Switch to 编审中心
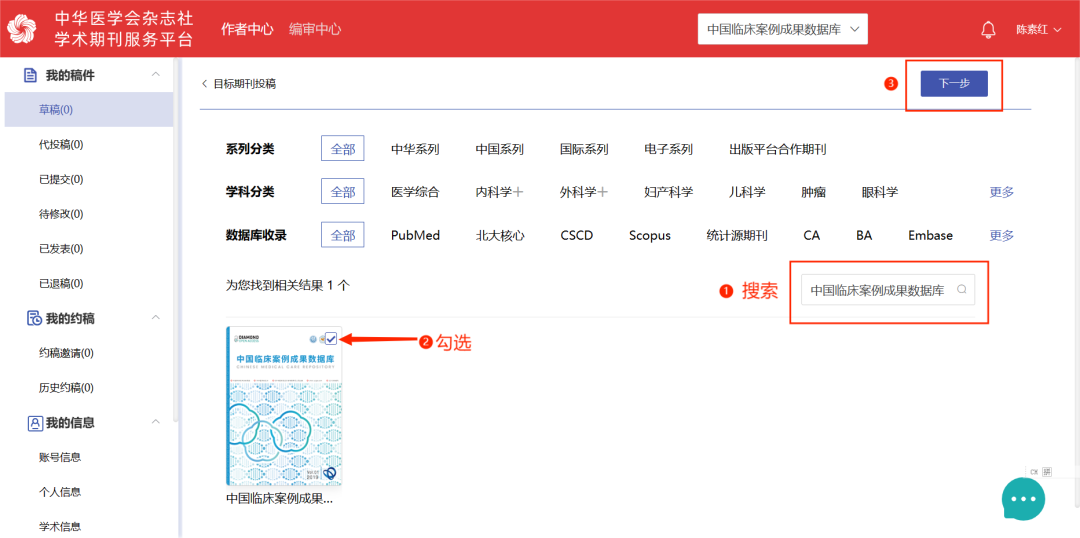Screen dimensions: 1080x538 [315, 29]
